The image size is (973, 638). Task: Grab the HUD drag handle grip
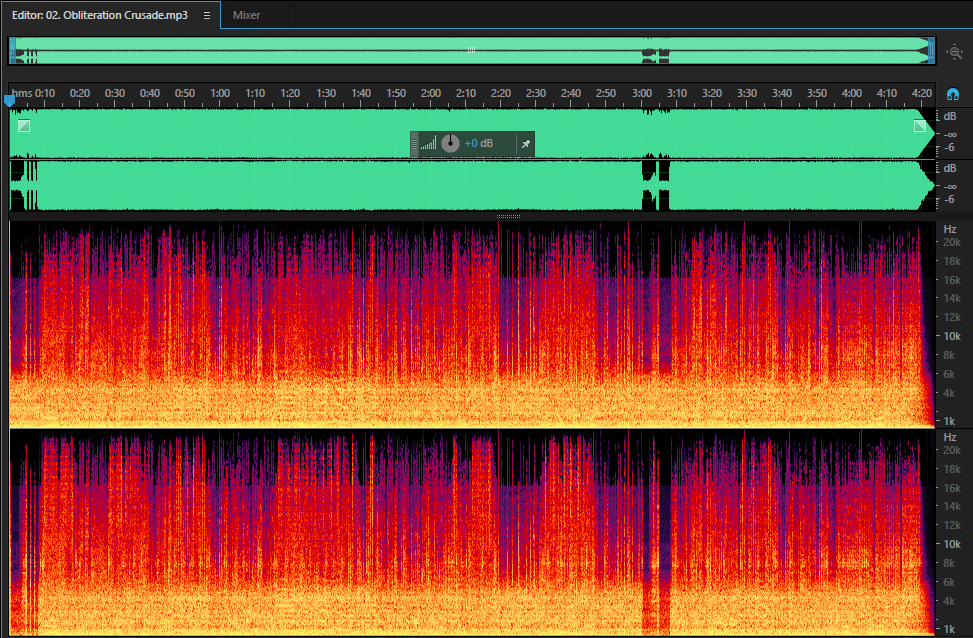click(415, 144)
